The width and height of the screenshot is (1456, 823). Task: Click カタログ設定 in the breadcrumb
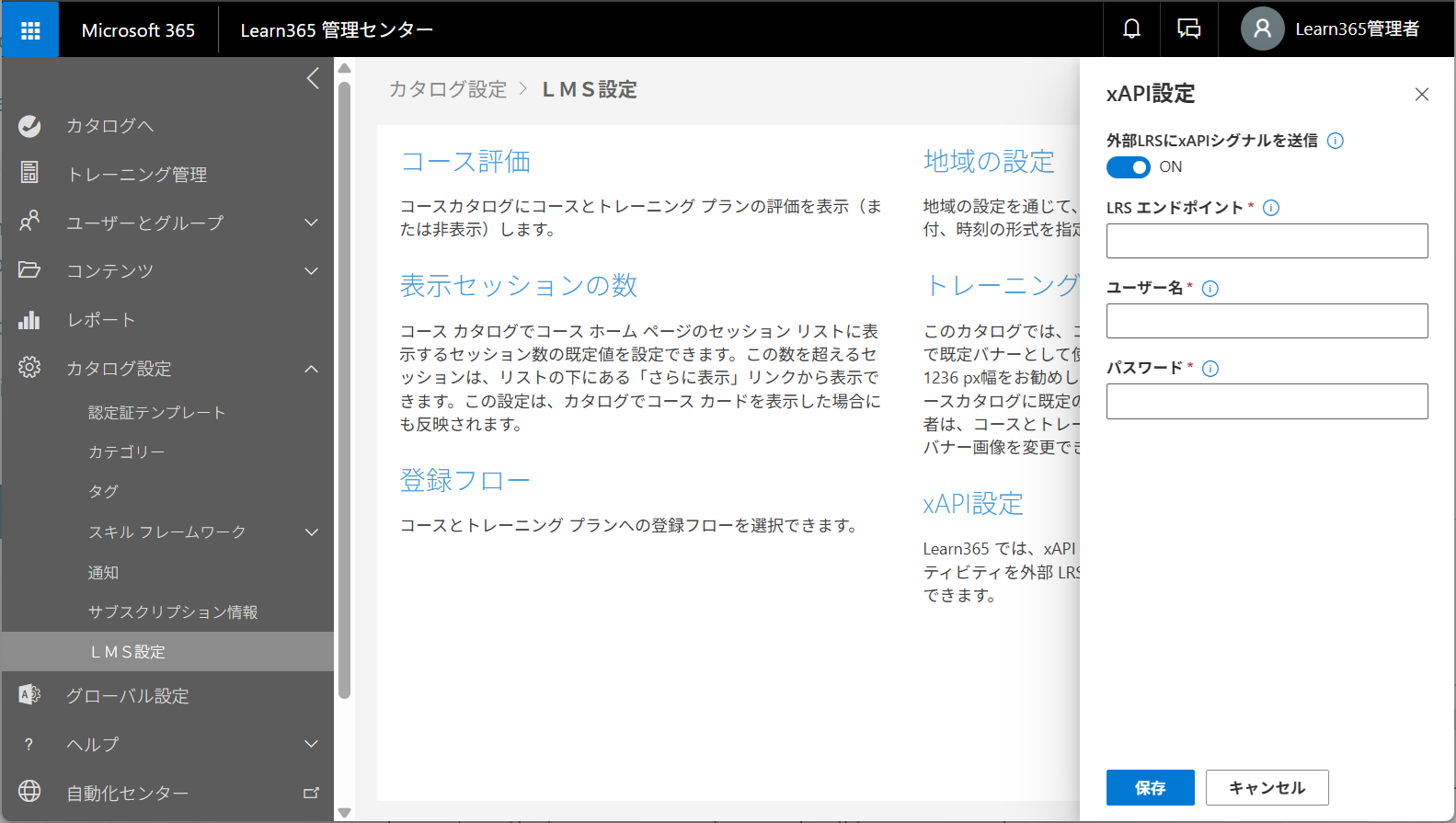tap(448, 89)
